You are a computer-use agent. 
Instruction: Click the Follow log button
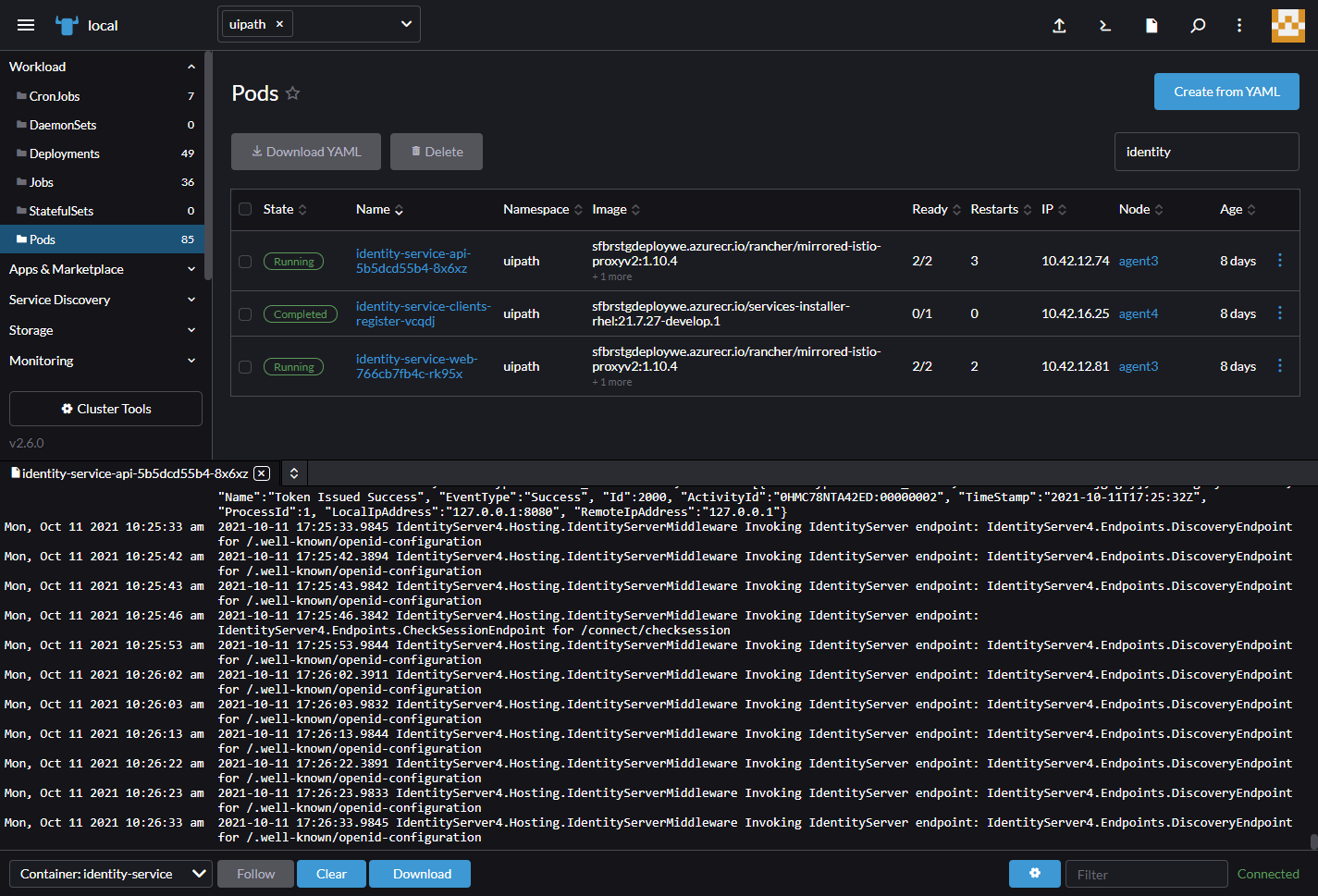tap(255, 874)
